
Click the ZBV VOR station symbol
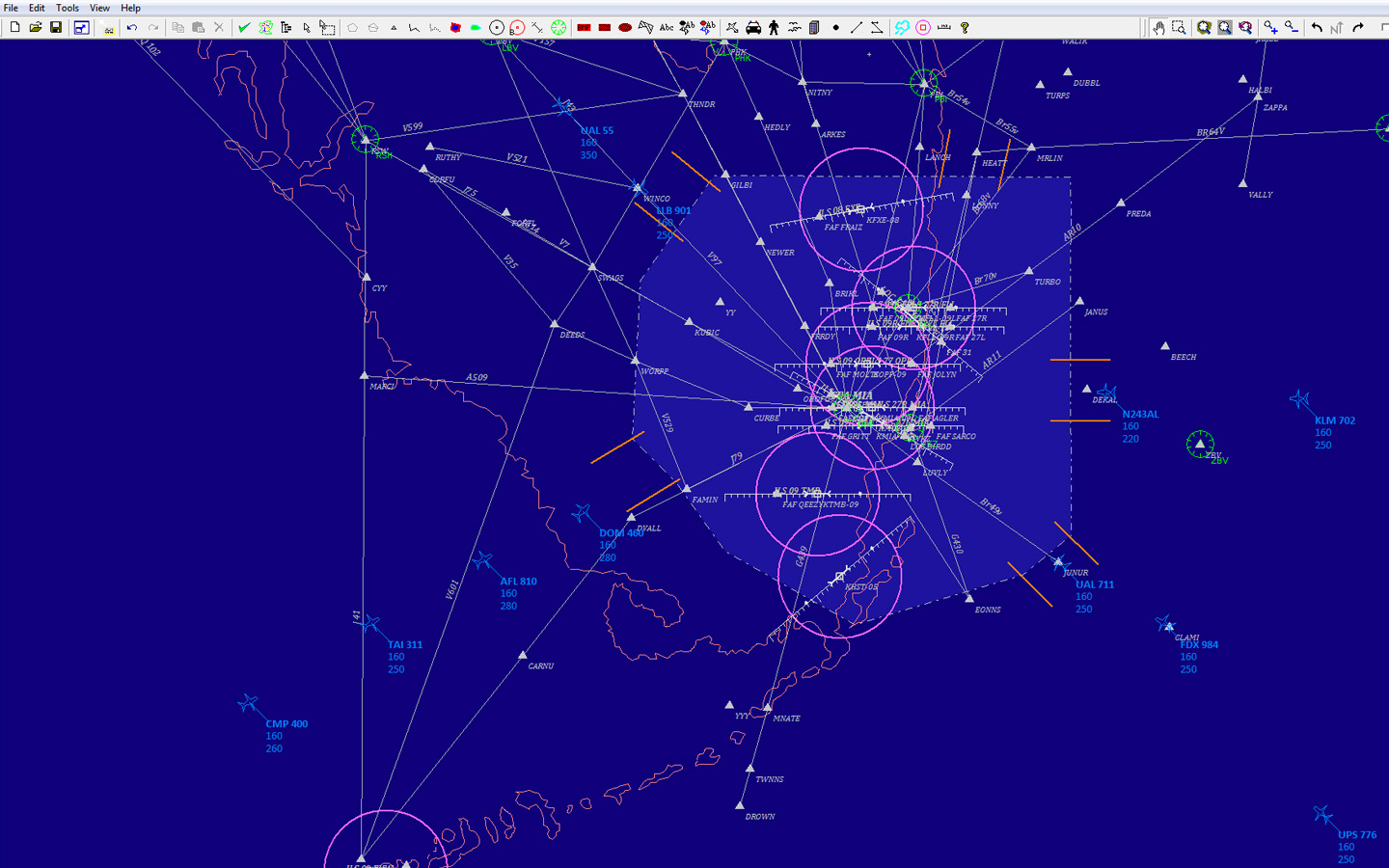[x=1200, y=444]
